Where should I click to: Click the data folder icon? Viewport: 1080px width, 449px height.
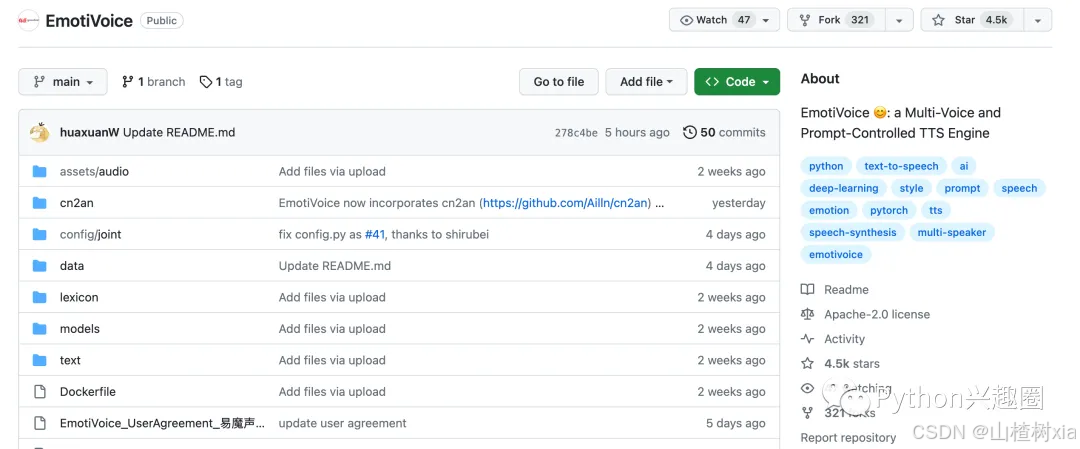coord(39,266)
